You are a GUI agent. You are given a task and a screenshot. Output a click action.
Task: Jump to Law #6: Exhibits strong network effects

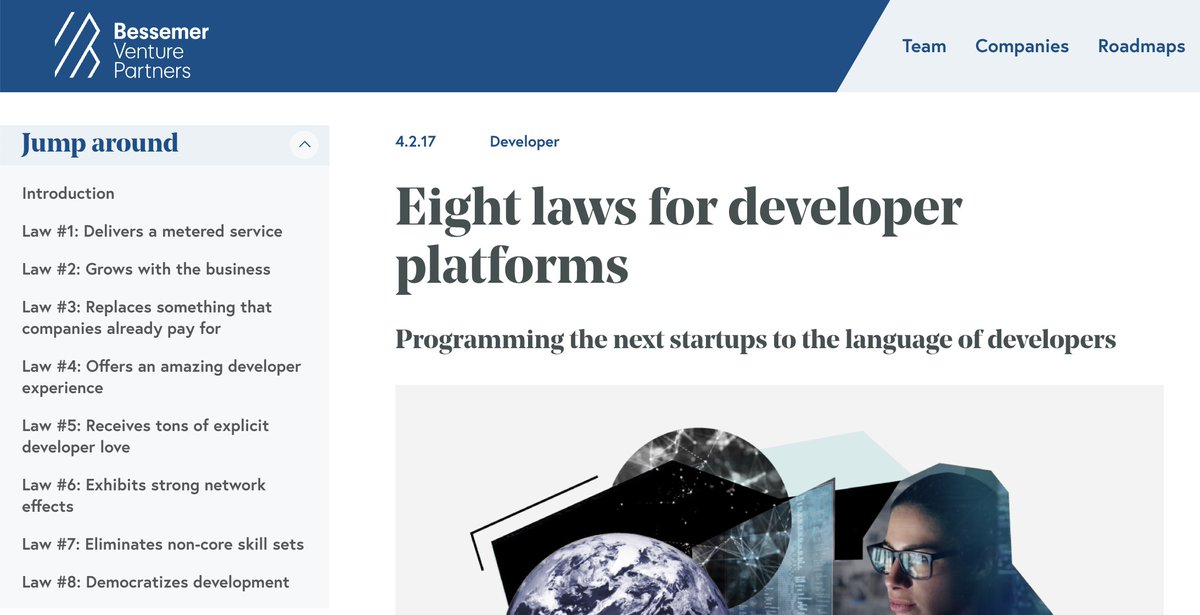pyautogui.click(x=144, y=495)
